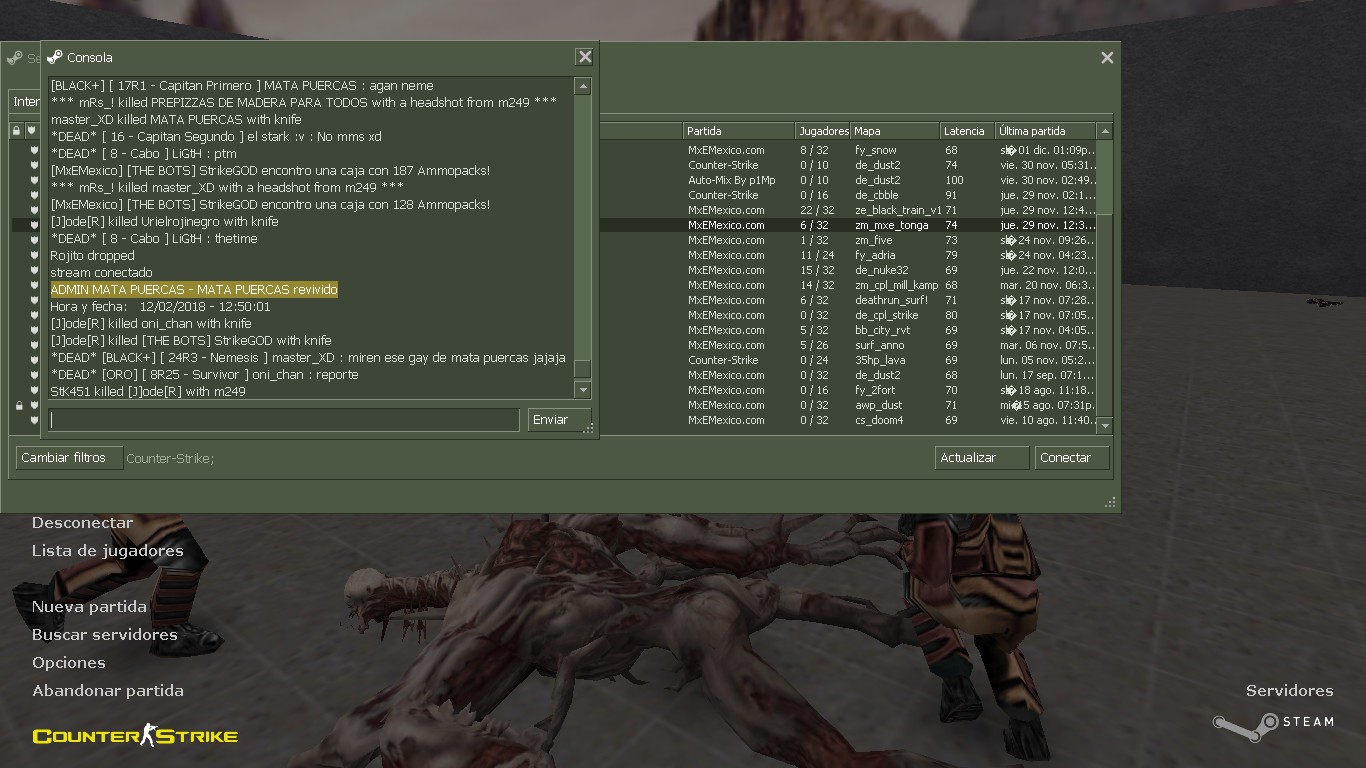
Task: Sort servers by the lock column header
Action: pos(17,131)
